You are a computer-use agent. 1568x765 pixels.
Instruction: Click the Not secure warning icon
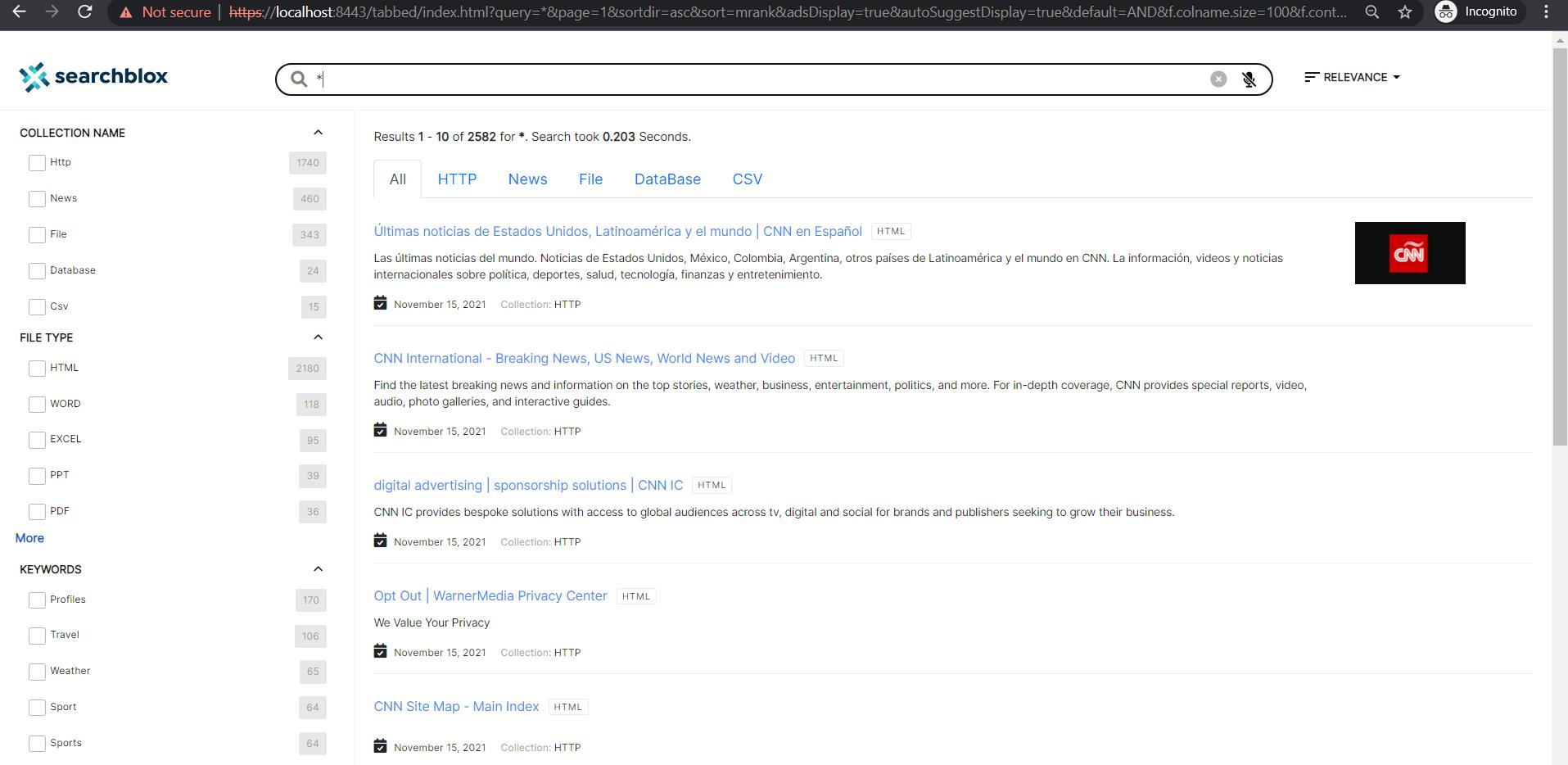click(x=125, y=12)
